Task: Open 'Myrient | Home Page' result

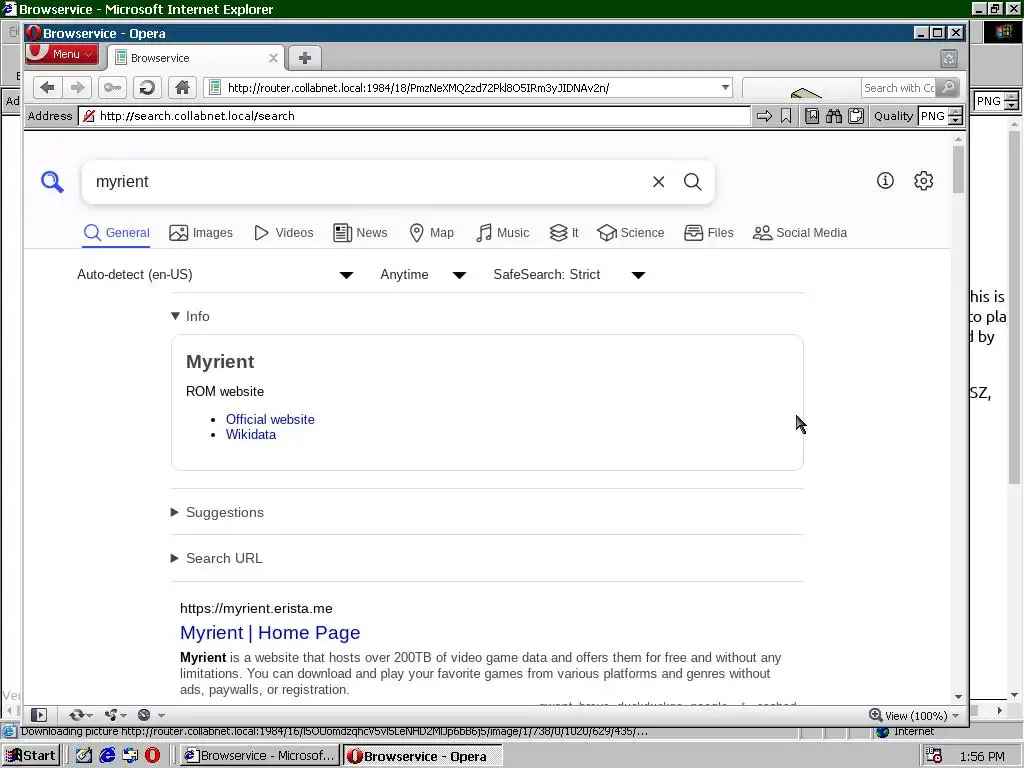Action: (x=270, y=633)
